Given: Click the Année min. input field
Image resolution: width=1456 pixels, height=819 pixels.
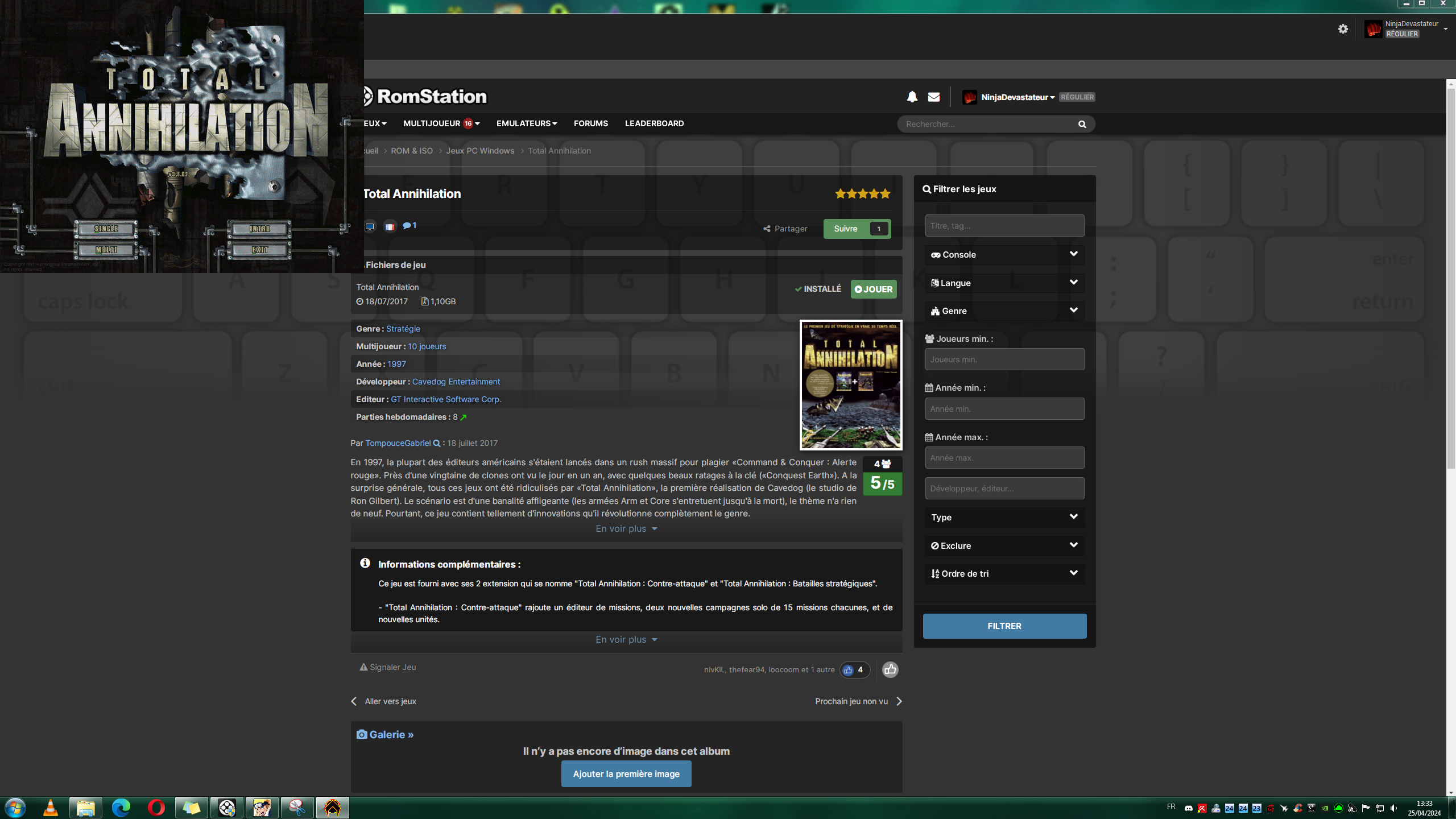Looking at the screenshot, I should (1004, 409).
